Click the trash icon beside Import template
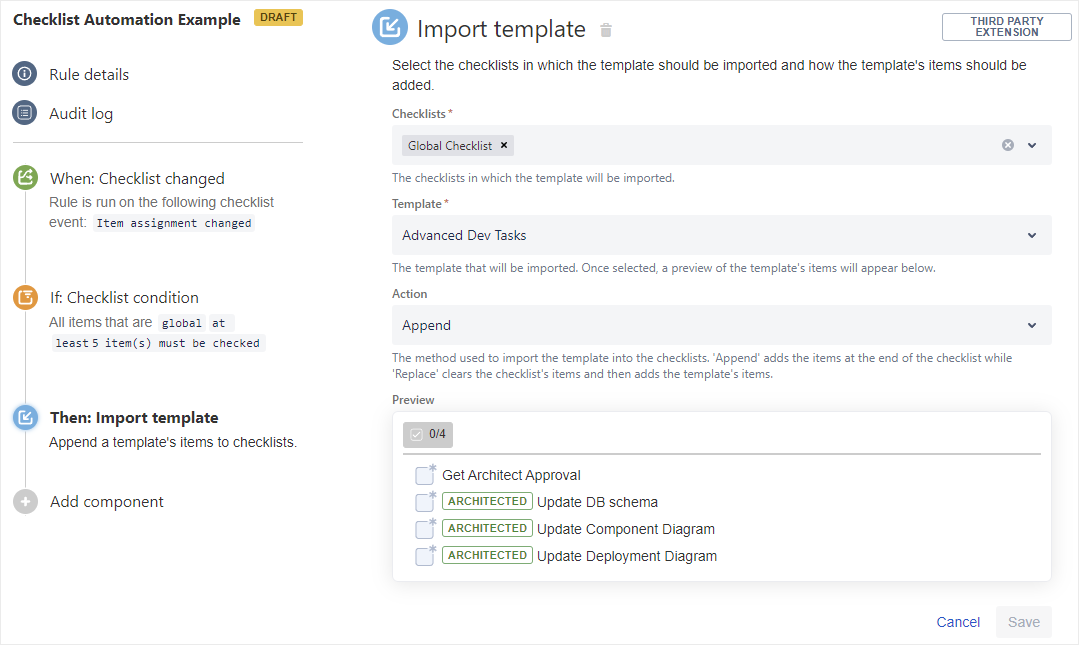 click(x=605, y=30)
